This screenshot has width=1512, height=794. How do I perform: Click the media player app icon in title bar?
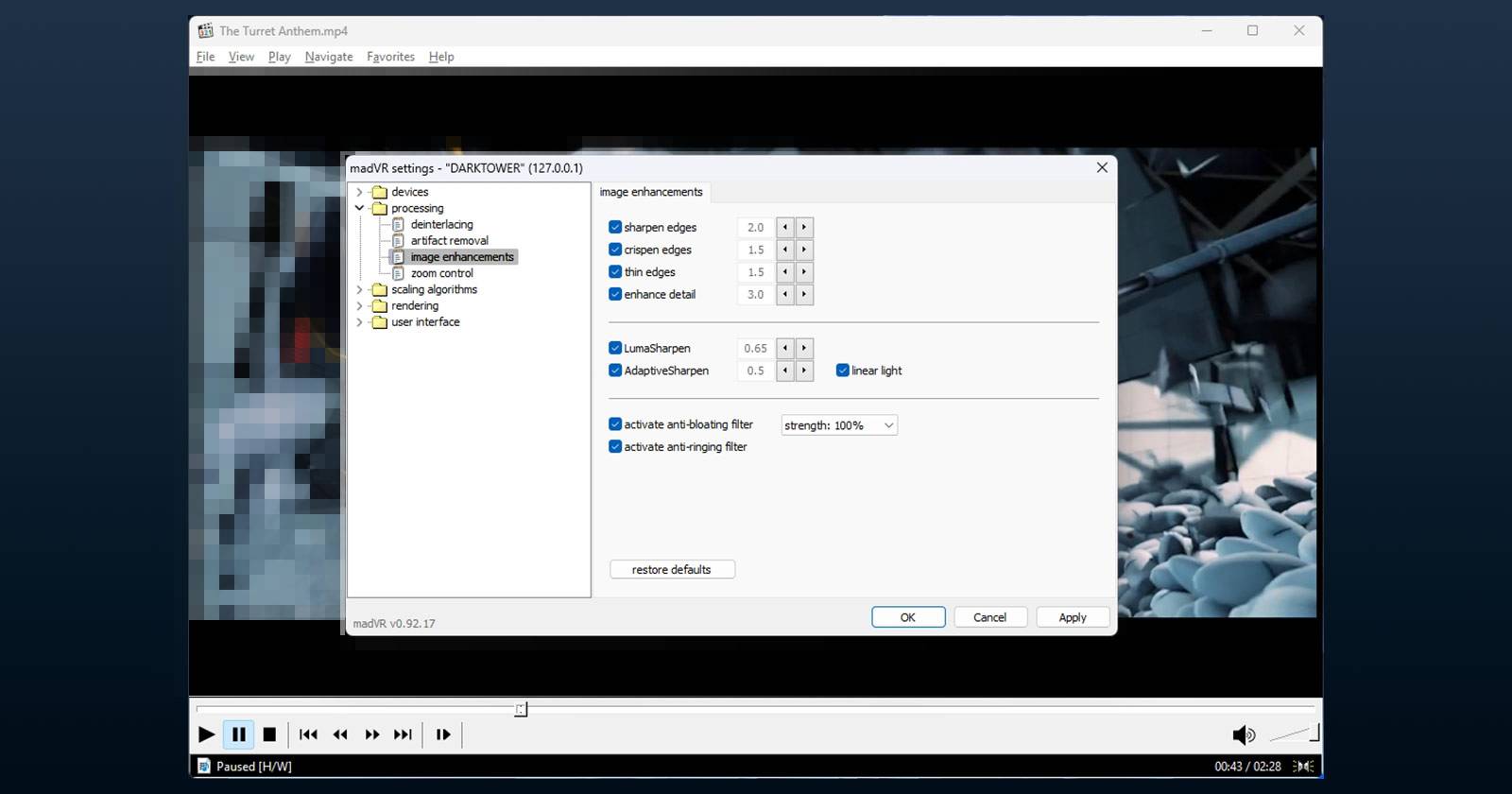[205, 30]
